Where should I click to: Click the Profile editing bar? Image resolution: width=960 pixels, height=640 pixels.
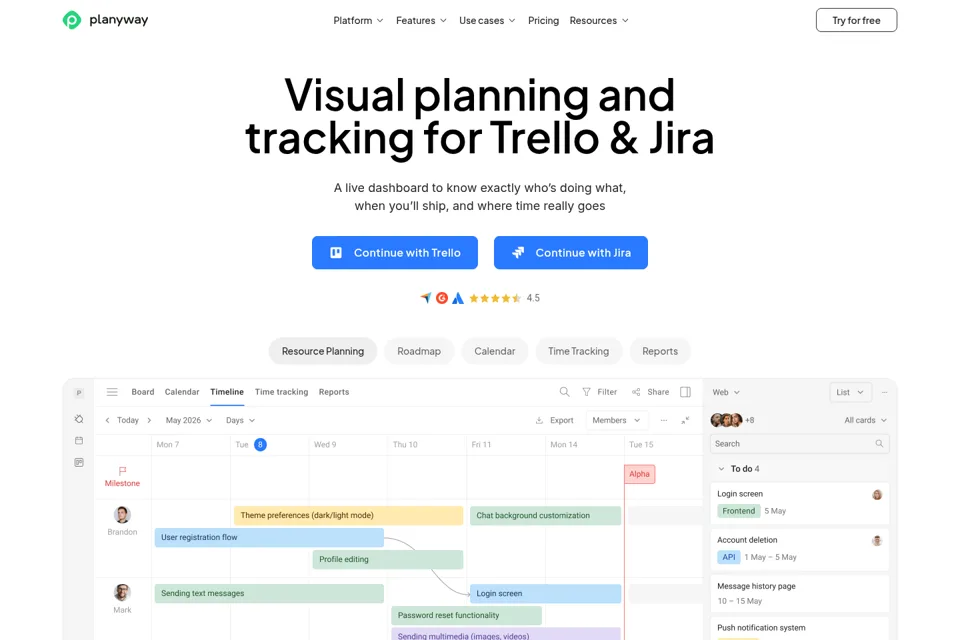388,559
